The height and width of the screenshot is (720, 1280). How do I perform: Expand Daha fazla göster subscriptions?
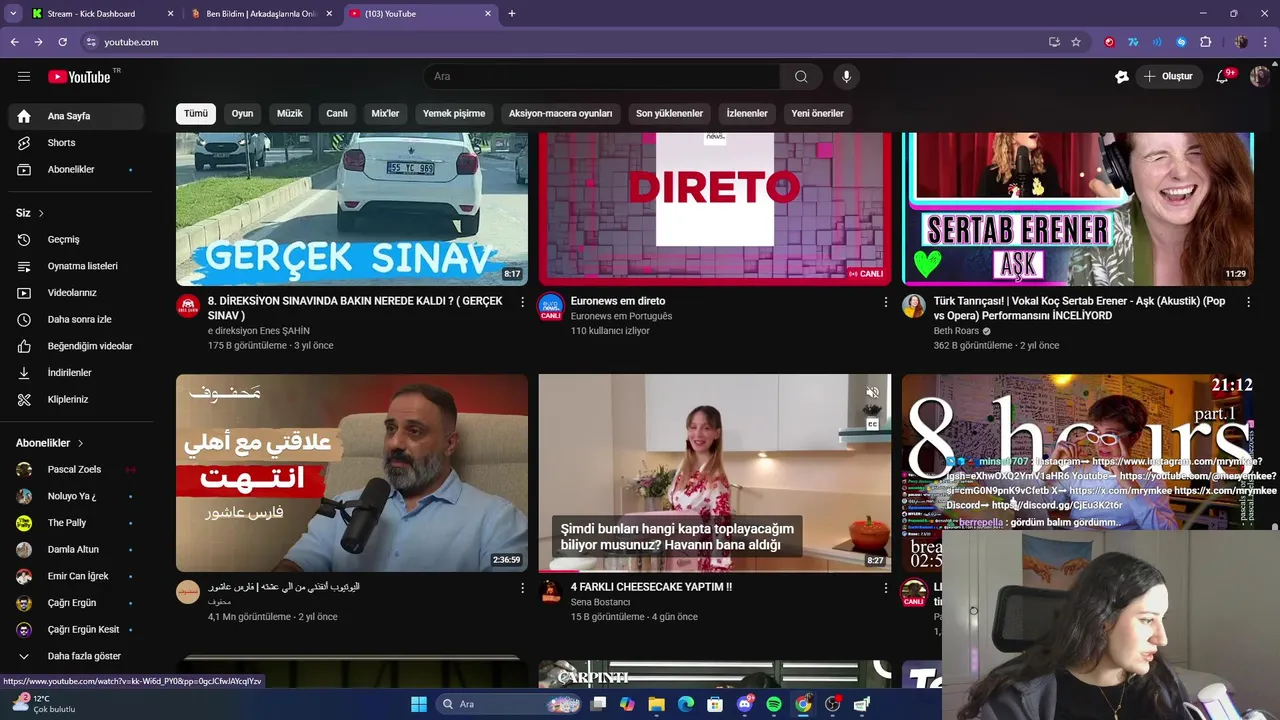[76, 656]
